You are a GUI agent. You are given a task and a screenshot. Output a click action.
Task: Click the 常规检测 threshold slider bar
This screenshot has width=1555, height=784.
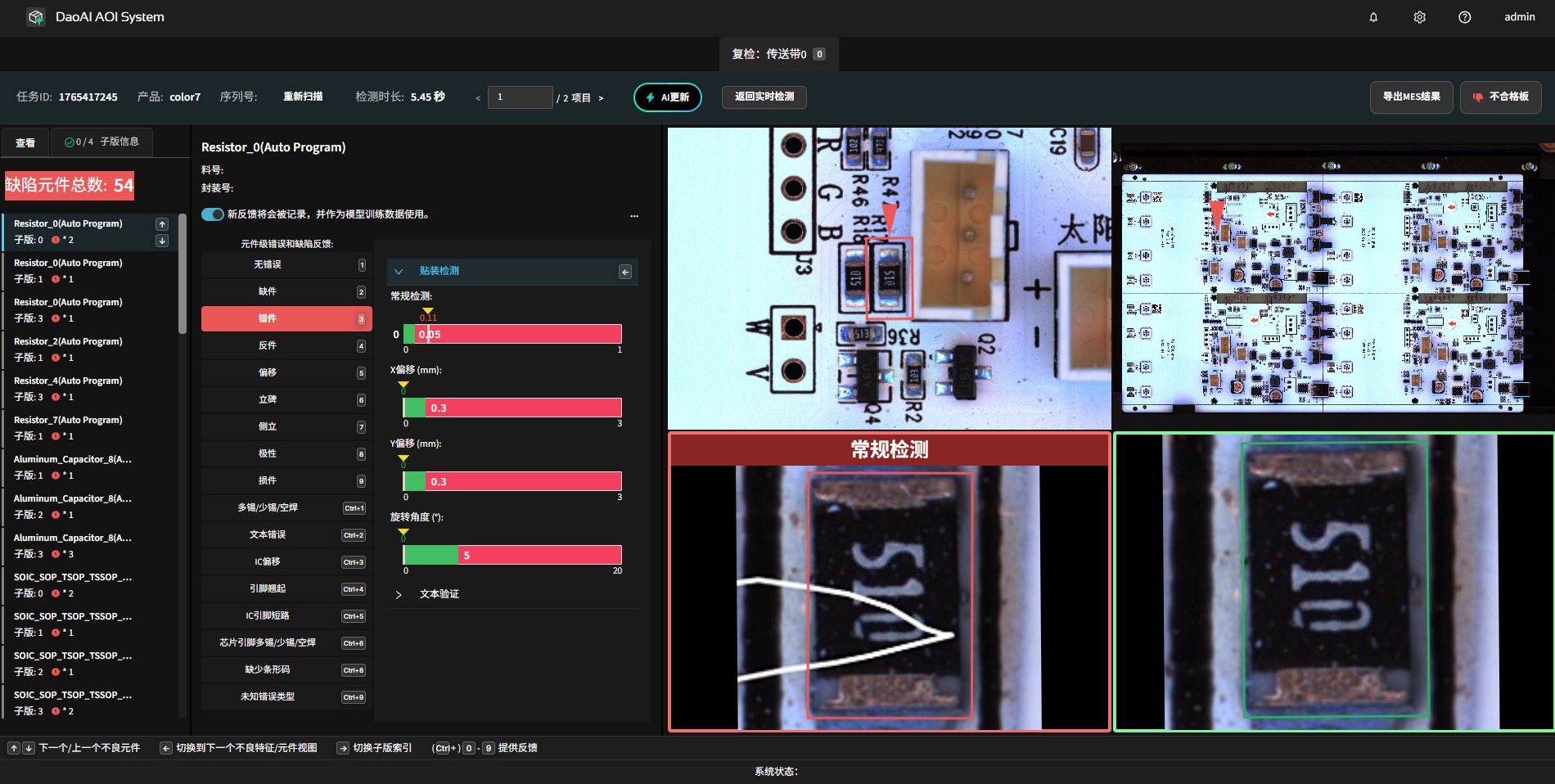(x=512, y=334)
